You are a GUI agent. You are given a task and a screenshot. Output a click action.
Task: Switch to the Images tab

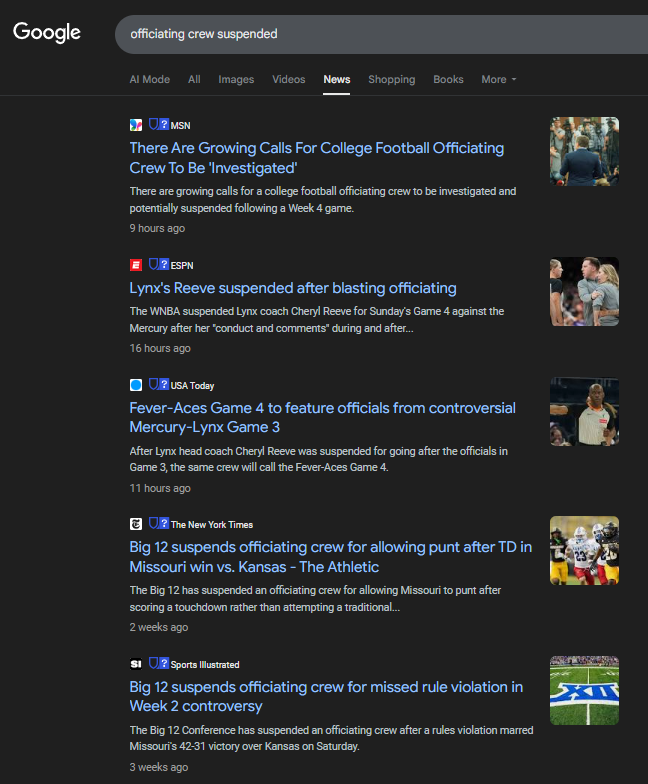236,80
